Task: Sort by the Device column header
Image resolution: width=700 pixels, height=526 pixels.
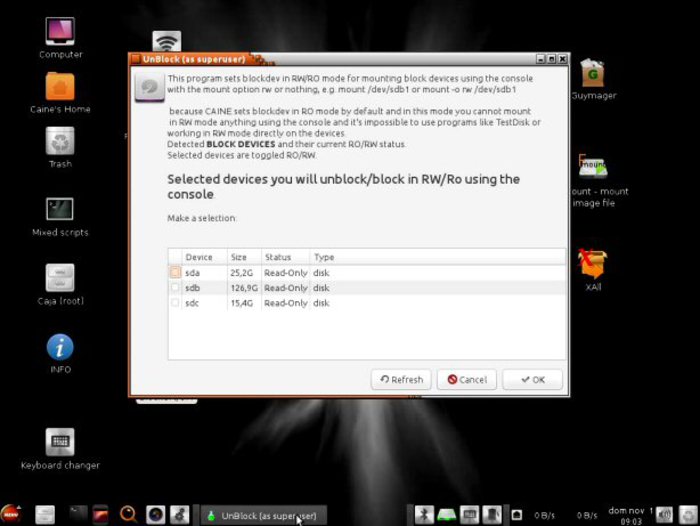Action: pyautogui.click(x=204, y=257)
